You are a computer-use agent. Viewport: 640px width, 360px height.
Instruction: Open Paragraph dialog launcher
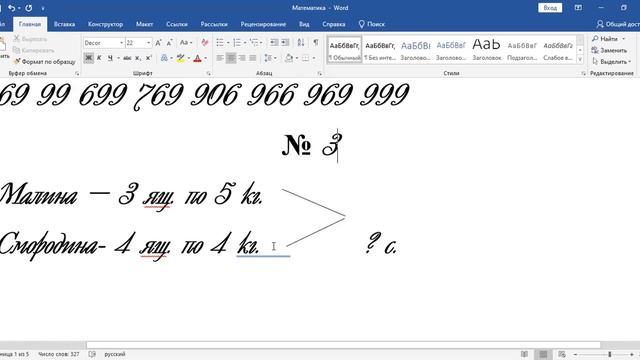[320, 73]
